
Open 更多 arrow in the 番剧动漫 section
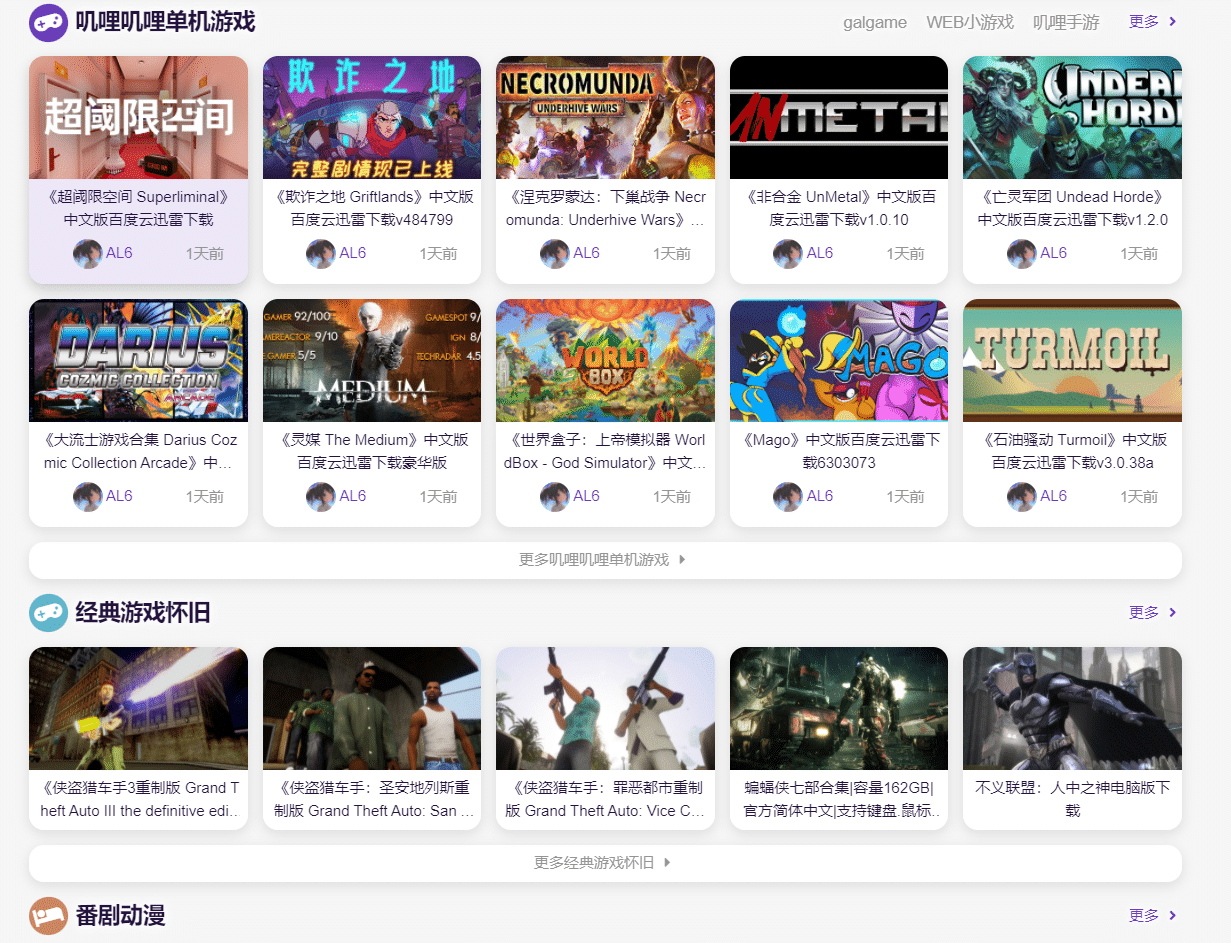[x=1153, y=915]
